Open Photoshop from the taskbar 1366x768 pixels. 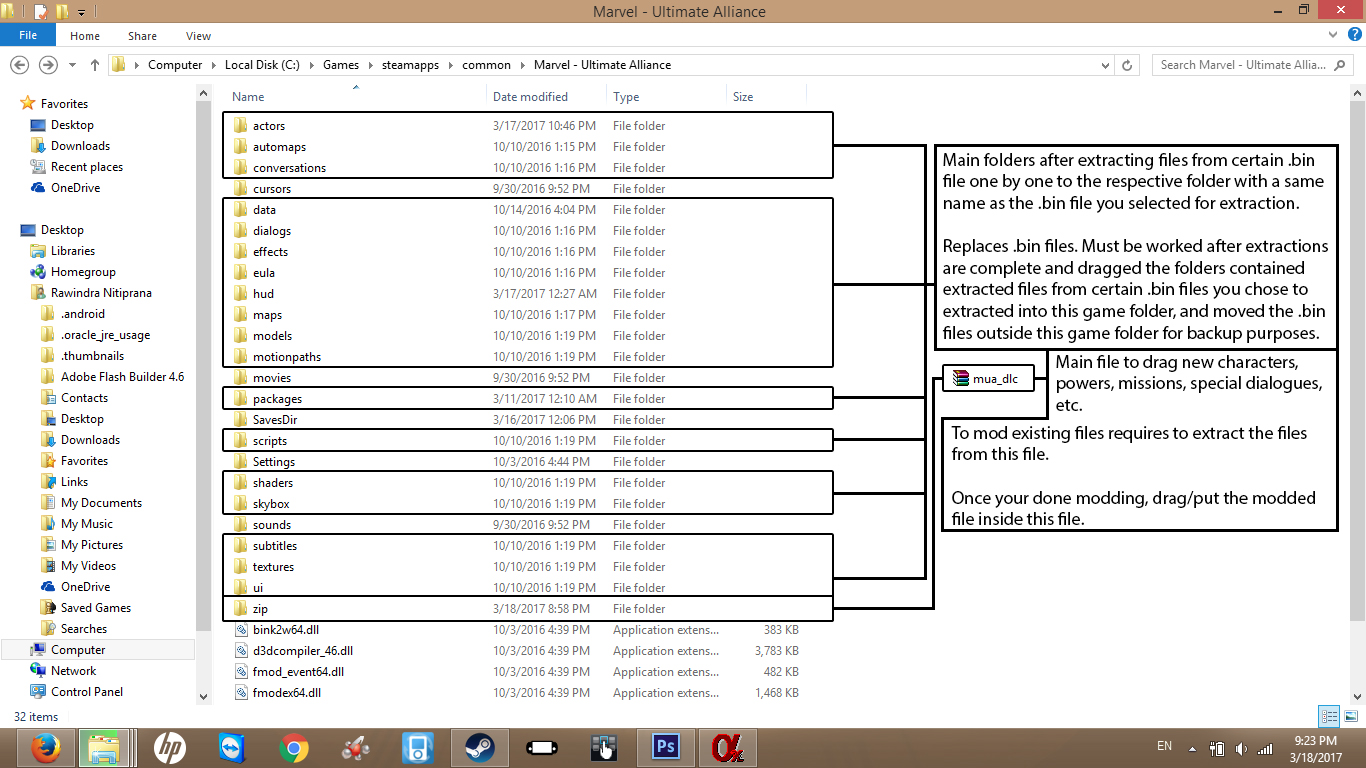(664, 748)
